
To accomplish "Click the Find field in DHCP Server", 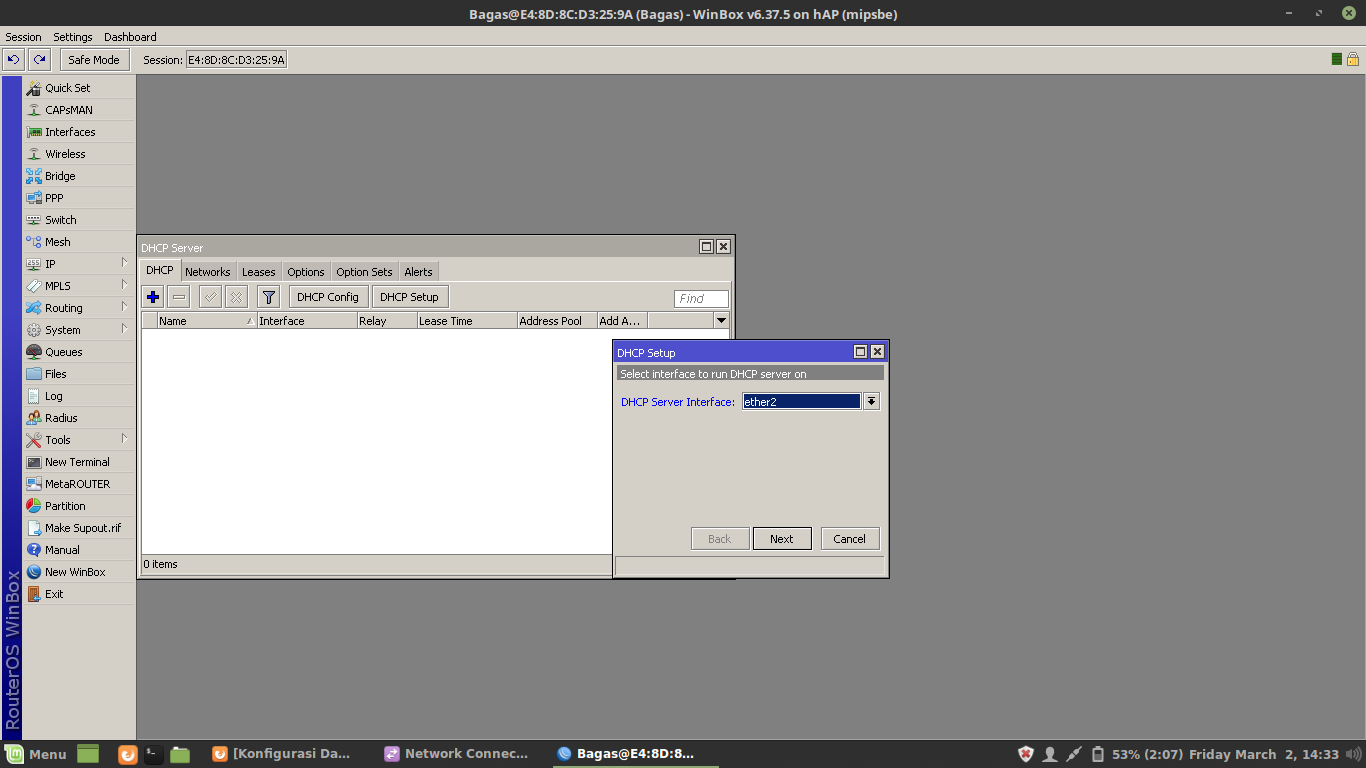I will (701, 299).
